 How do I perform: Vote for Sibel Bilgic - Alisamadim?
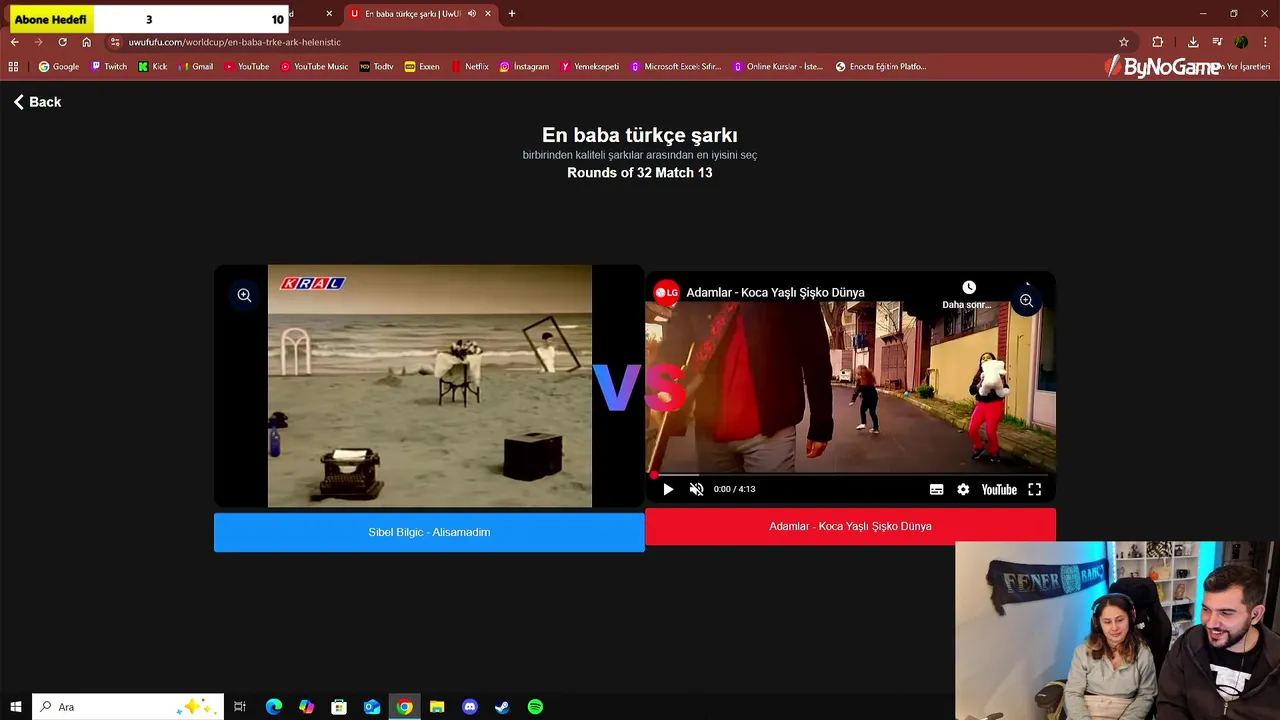pyautogui.click(x=429, y=532)
